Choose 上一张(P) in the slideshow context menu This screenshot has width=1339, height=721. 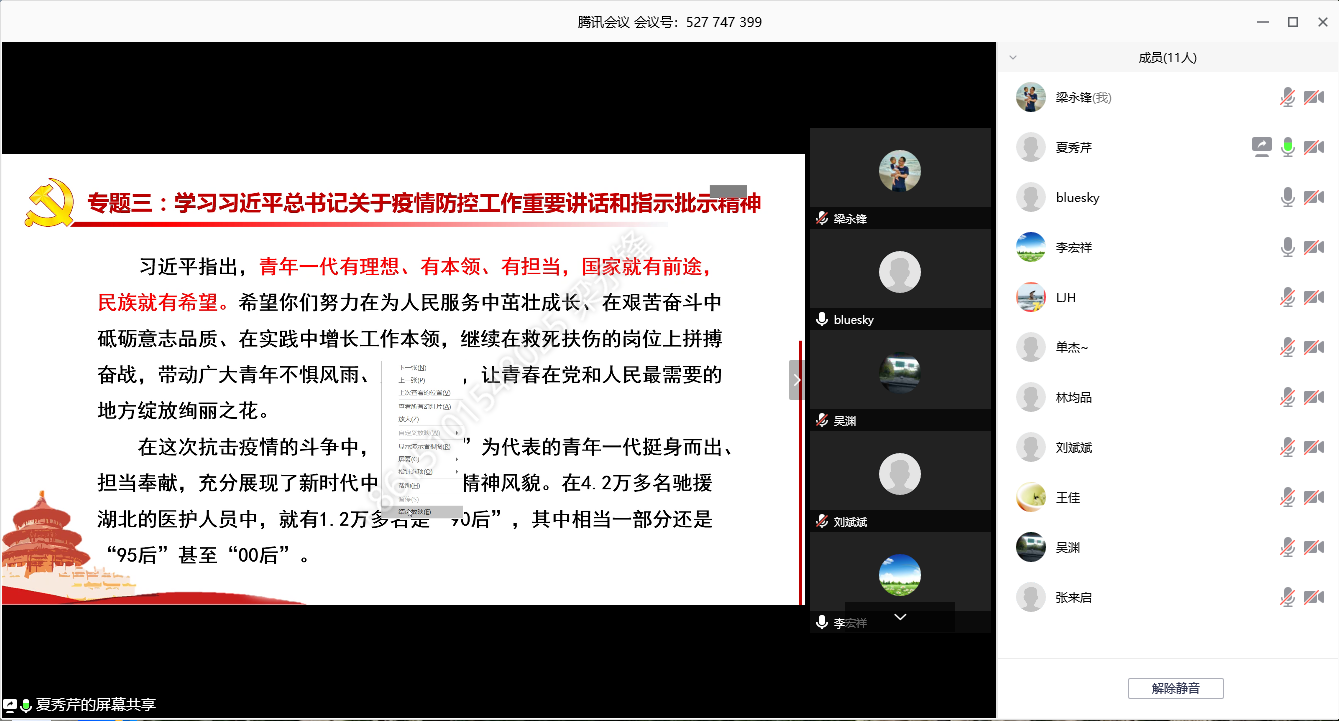coord(422,380)
